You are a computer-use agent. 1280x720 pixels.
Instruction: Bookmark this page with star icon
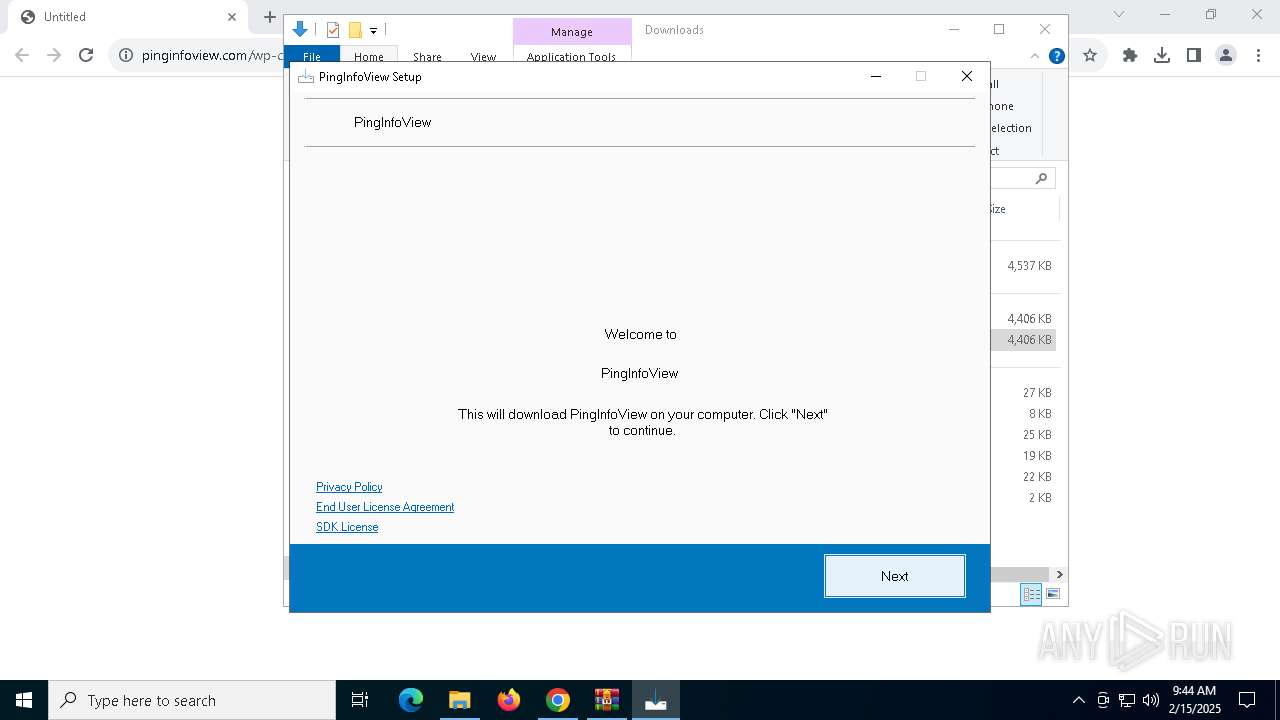coord(1090,56)
